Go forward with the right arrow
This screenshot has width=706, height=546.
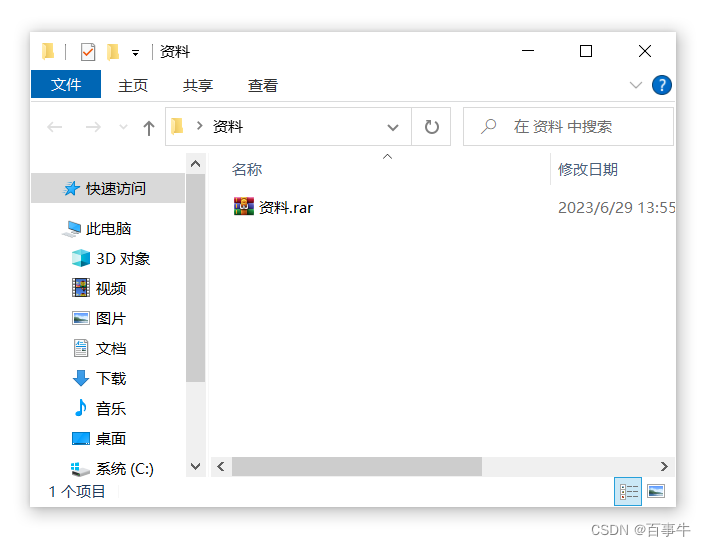pos(93,127)
